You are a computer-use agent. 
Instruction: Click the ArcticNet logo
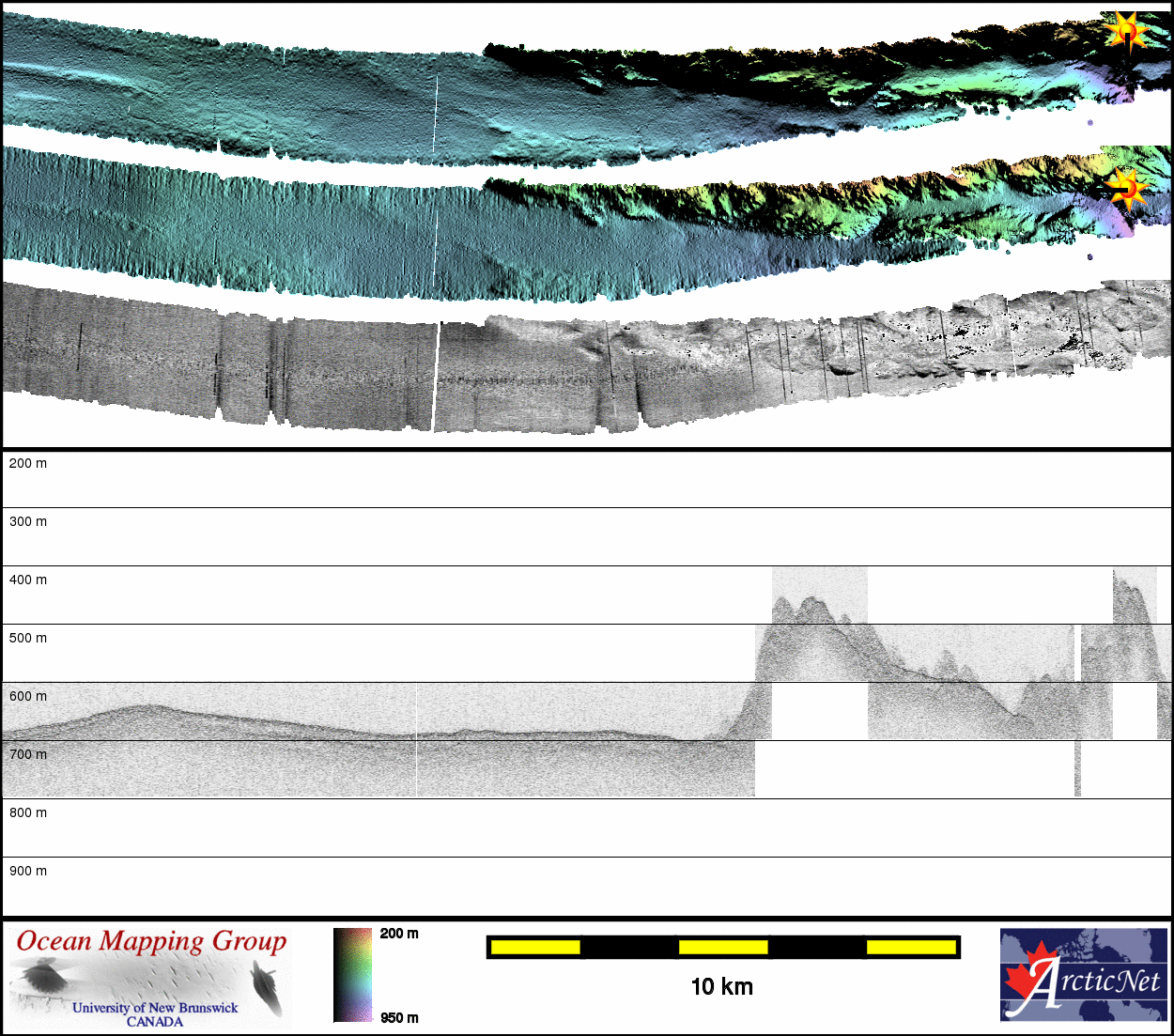click(1083, 975)
